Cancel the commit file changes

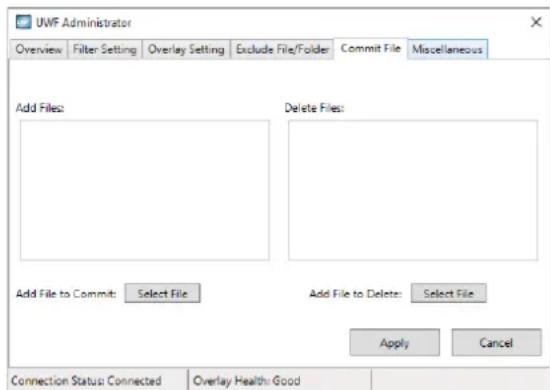coord(496,343)
